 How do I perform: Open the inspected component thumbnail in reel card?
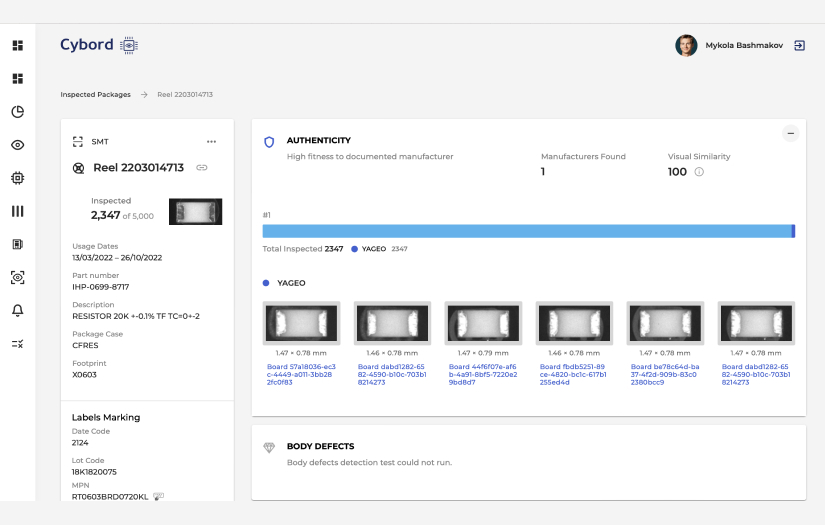click(195, 211)
